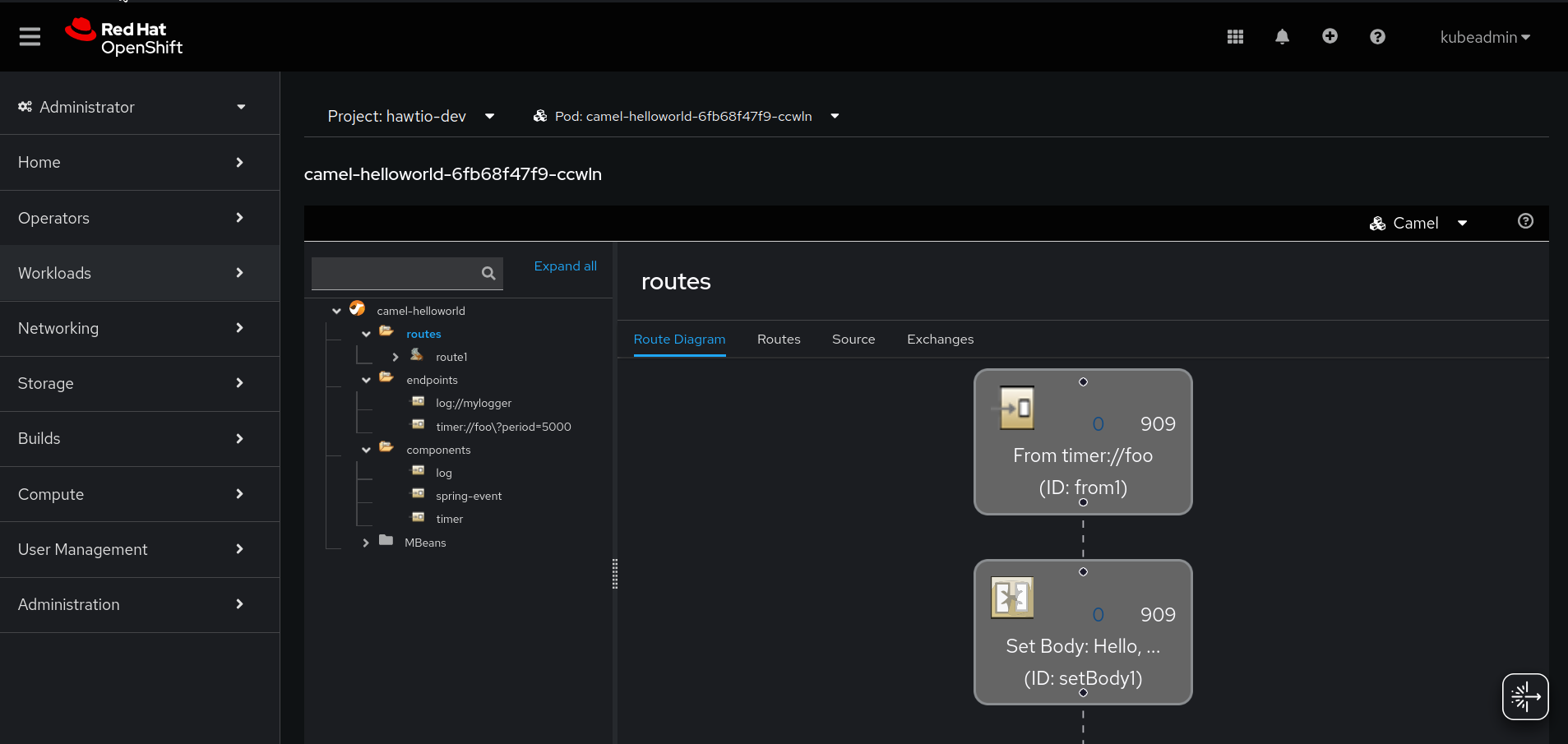Open the help question mark menu in top bar

[1377, 37]
